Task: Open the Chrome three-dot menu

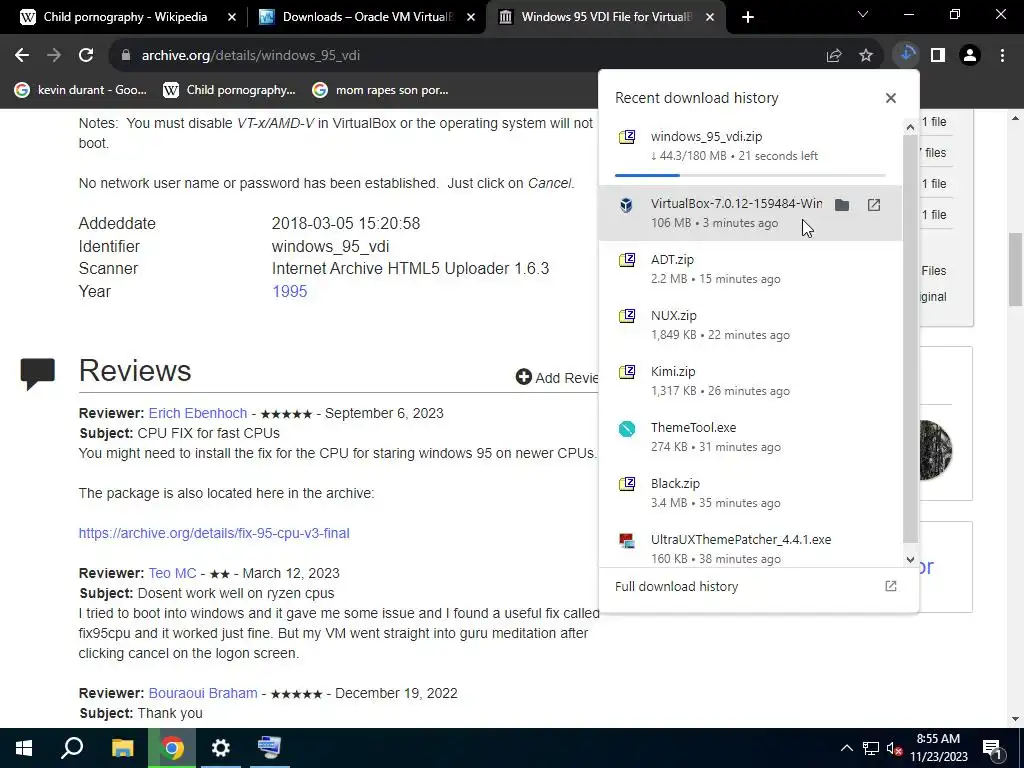Action: click(x=1002, y=56)
